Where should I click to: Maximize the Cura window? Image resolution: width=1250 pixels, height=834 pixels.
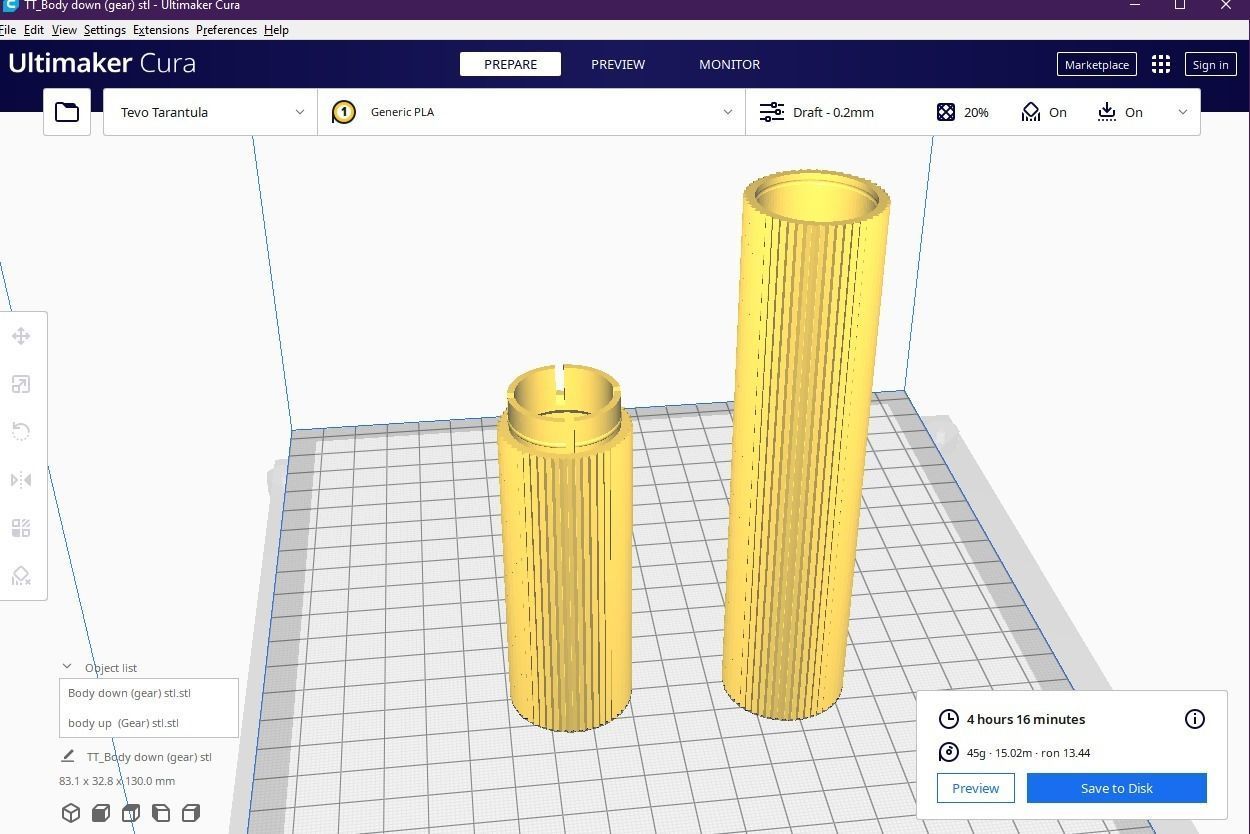click(1180, 5)
